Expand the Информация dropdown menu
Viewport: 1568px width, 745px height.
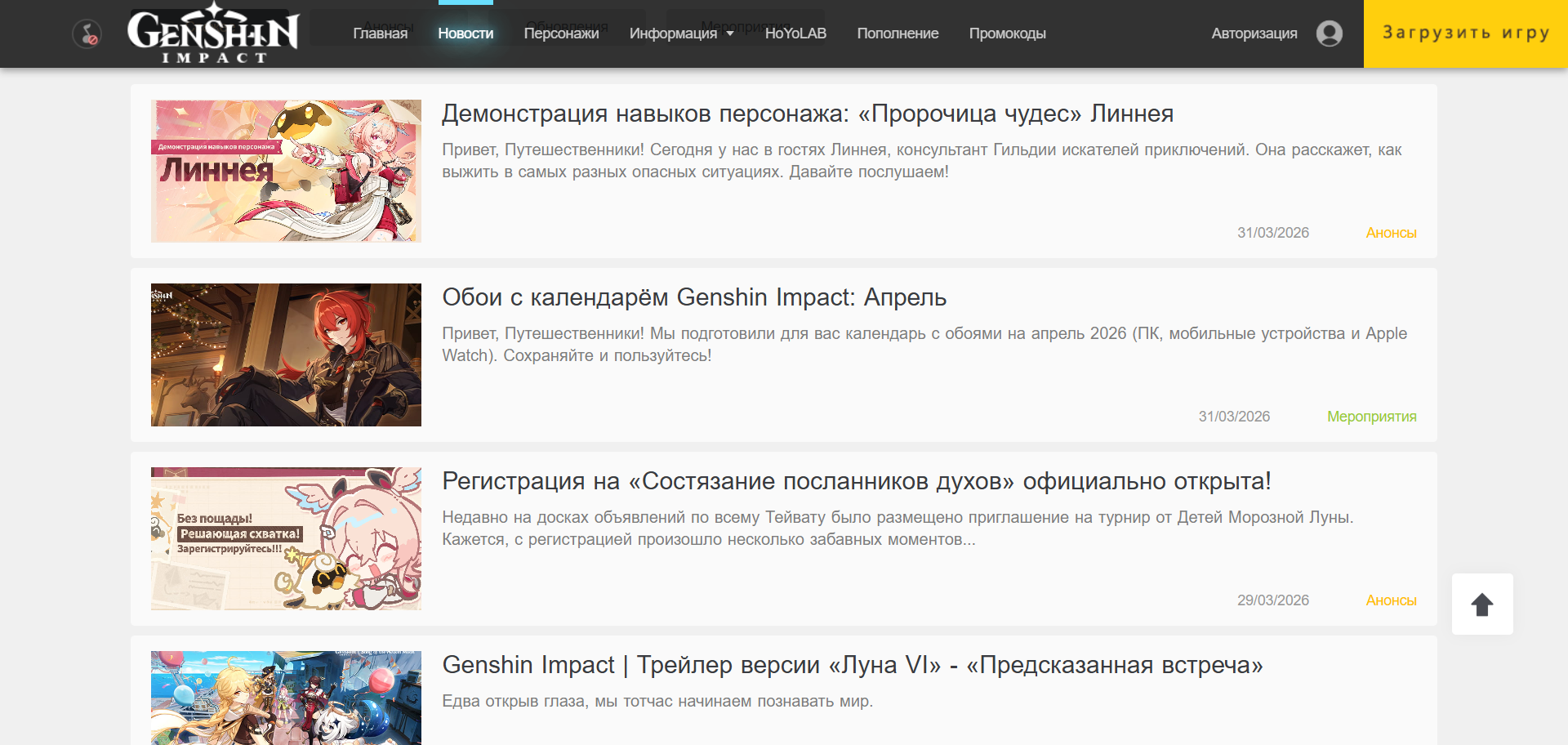click(681, 33)
